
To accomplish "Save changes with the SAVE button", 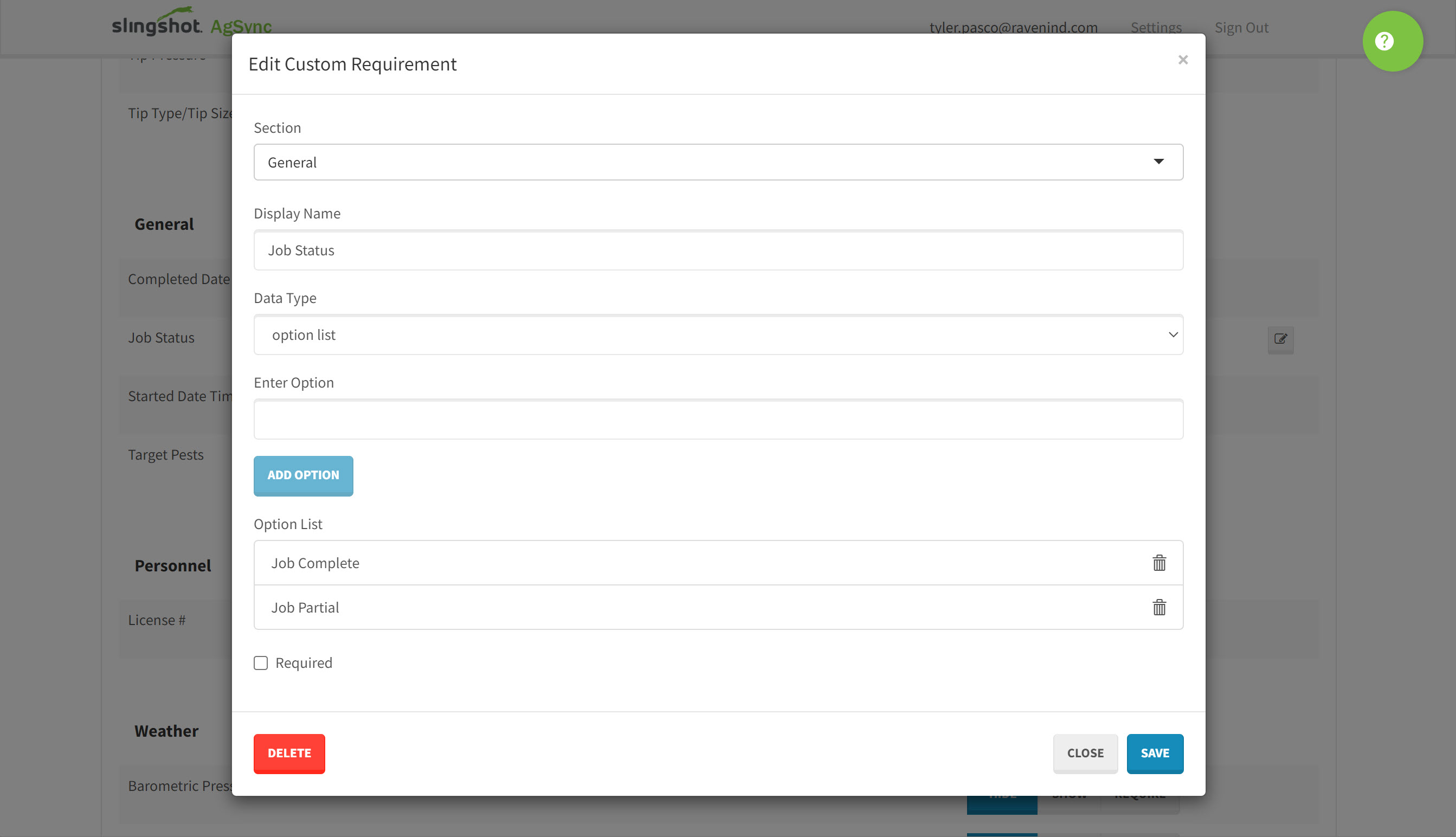I will click(1155, 753).
